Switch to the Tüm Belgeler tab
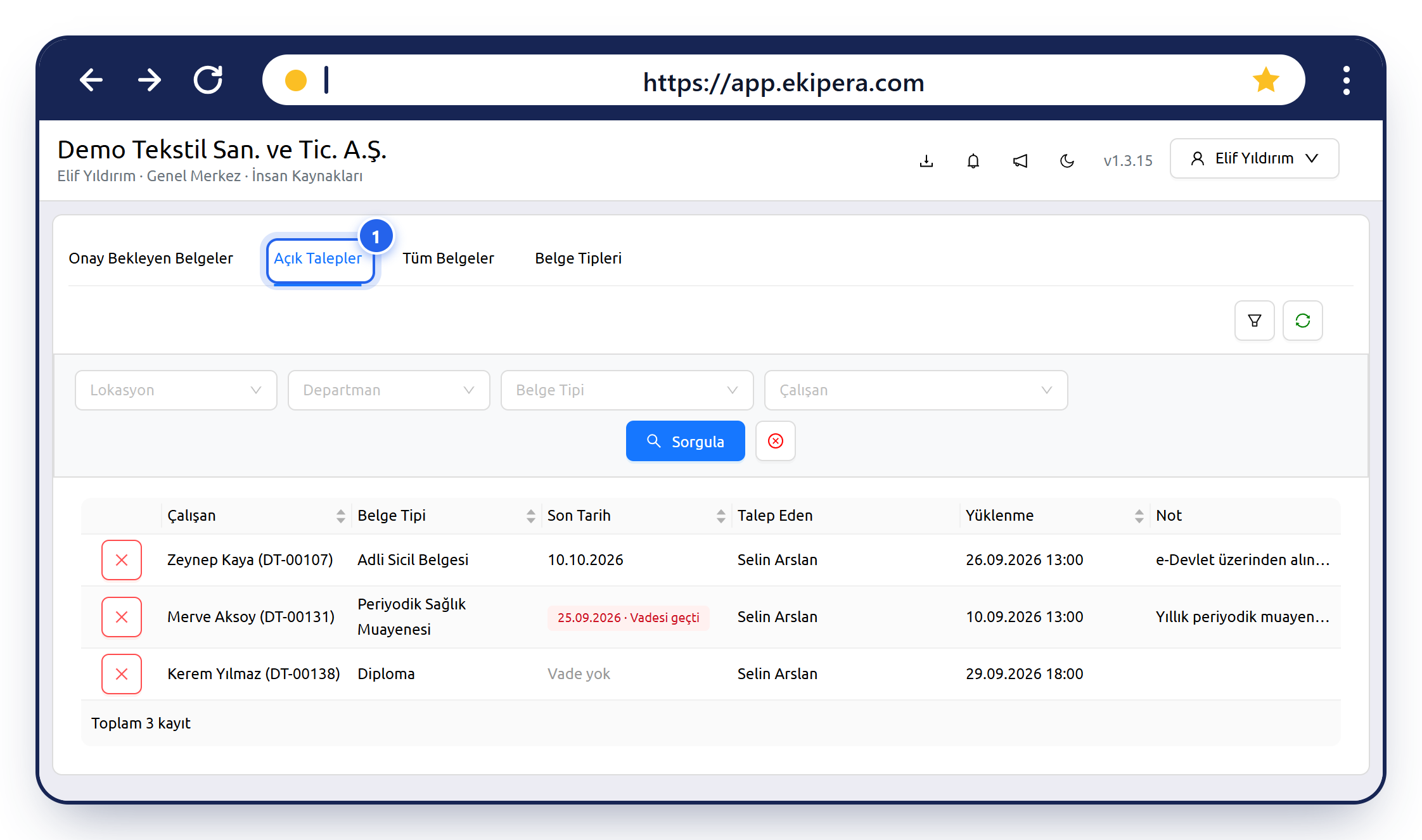The image size is (1422, 840). click(x=448, y=258)
